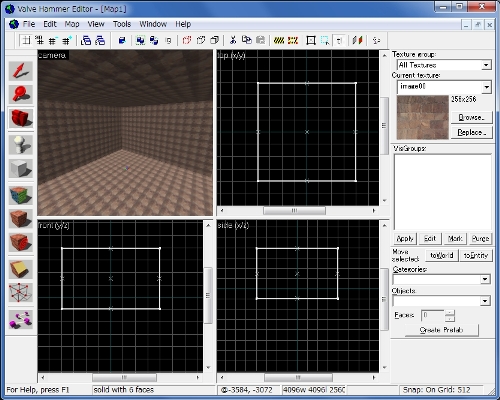Click the Apply Current Texture brick cube
The image size is (500, 400).
tap(21, 219)
